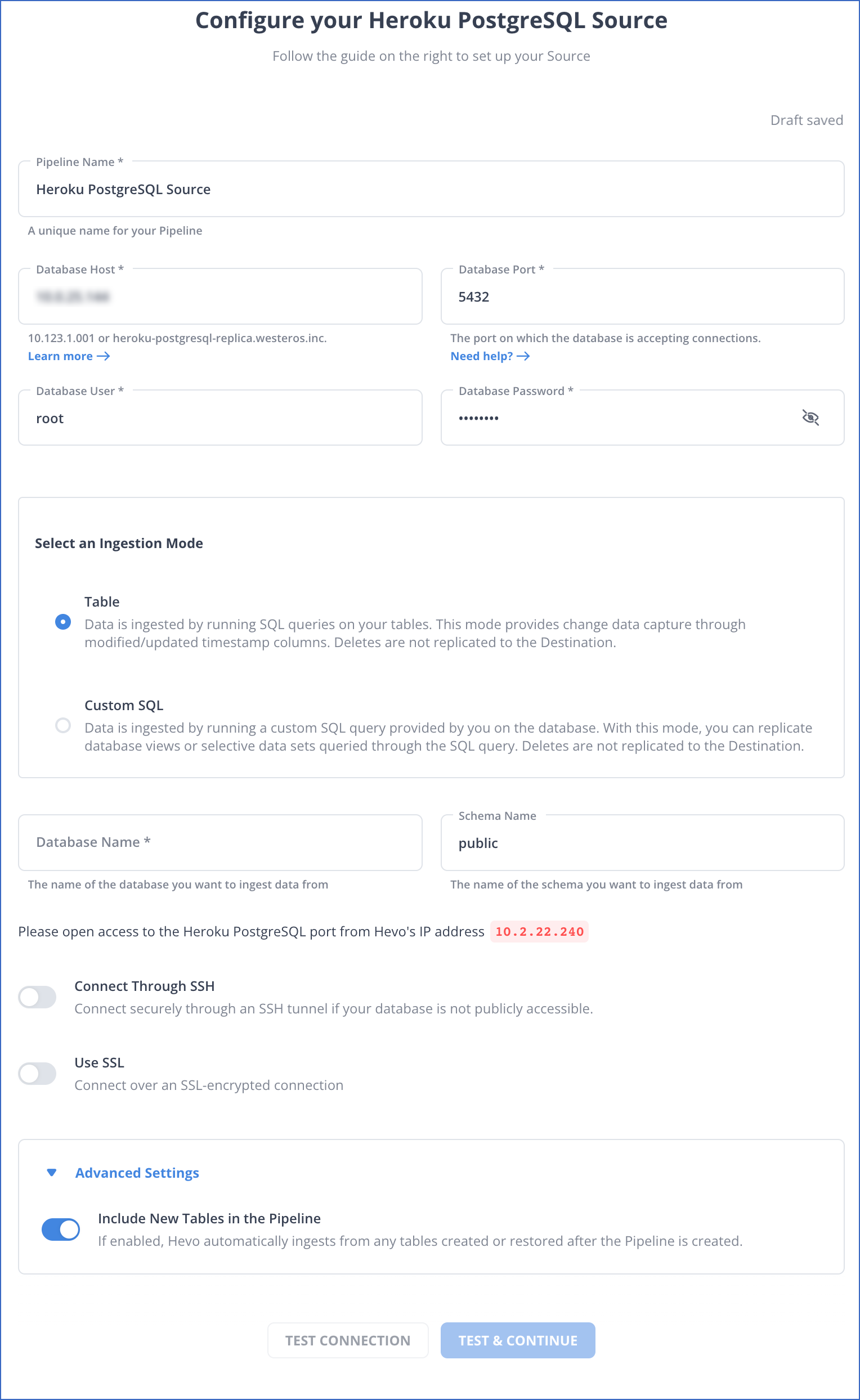This screenshot has height=1400, width=860.
Task: Click the Advanced Settings heading
Action: (137, 1173)
